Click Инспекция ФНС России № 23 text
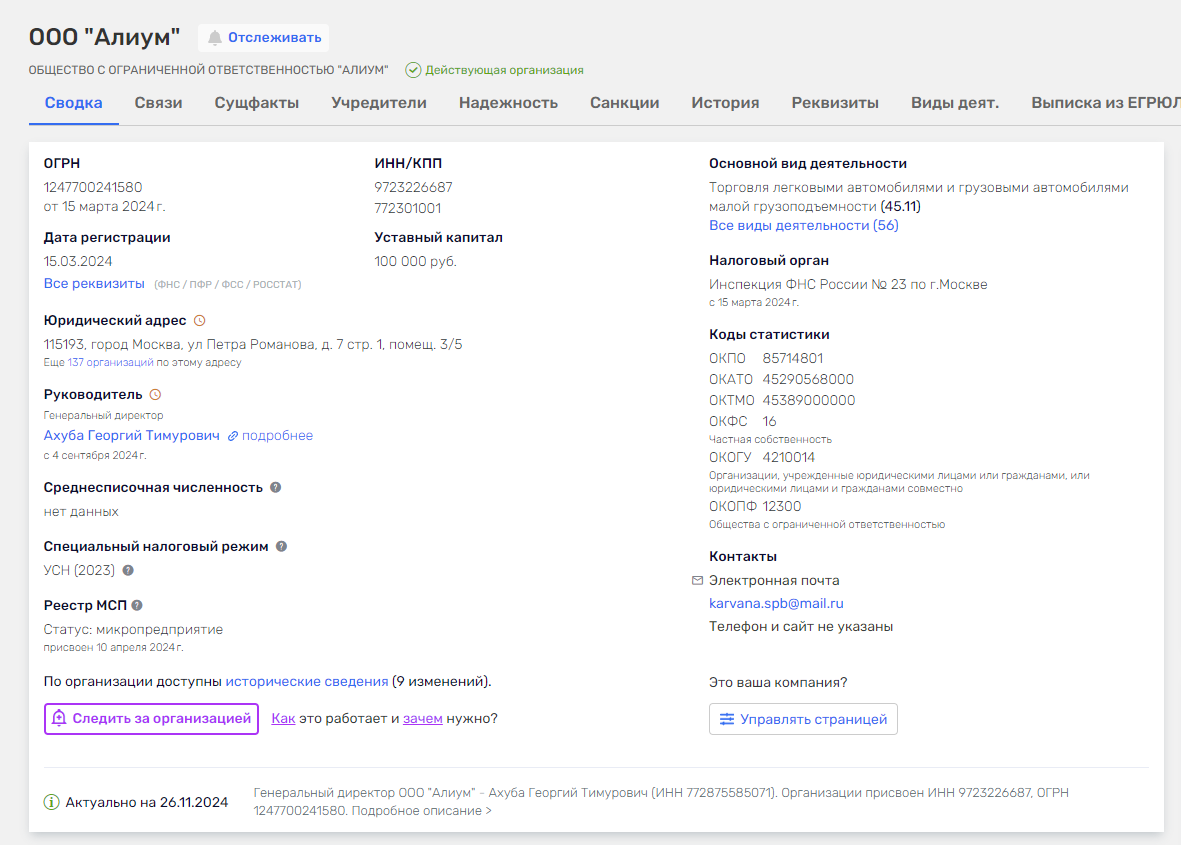The height and width of the screenshot is (845, 1181). coord(848,285)
